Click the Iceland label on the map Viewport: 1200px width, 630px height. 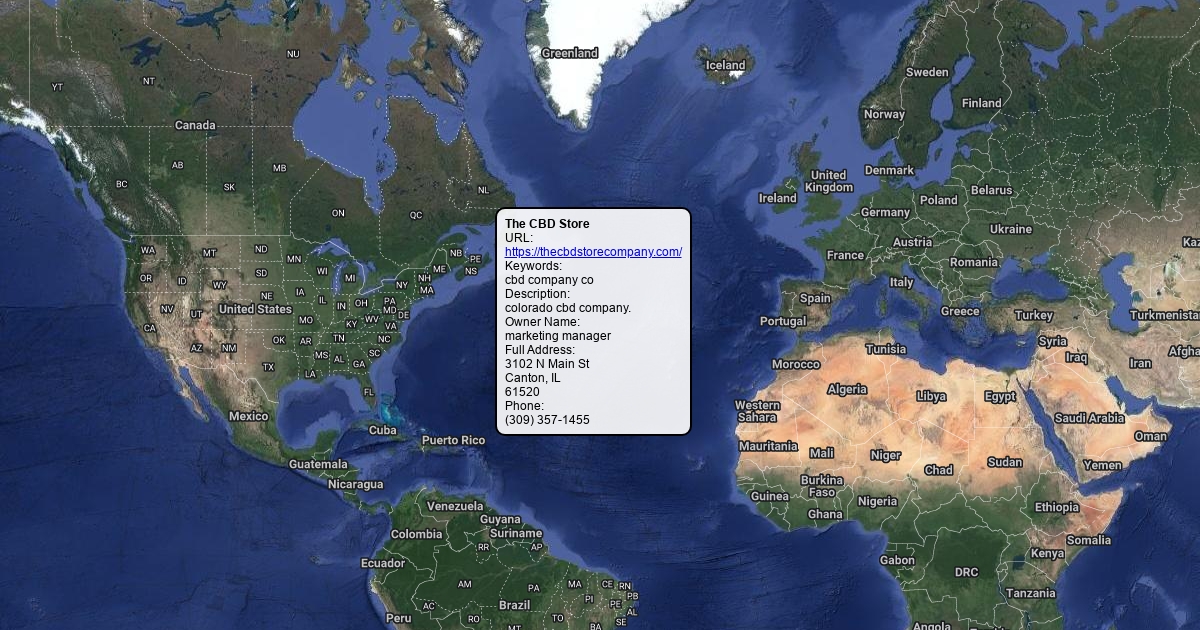[726, 66]
